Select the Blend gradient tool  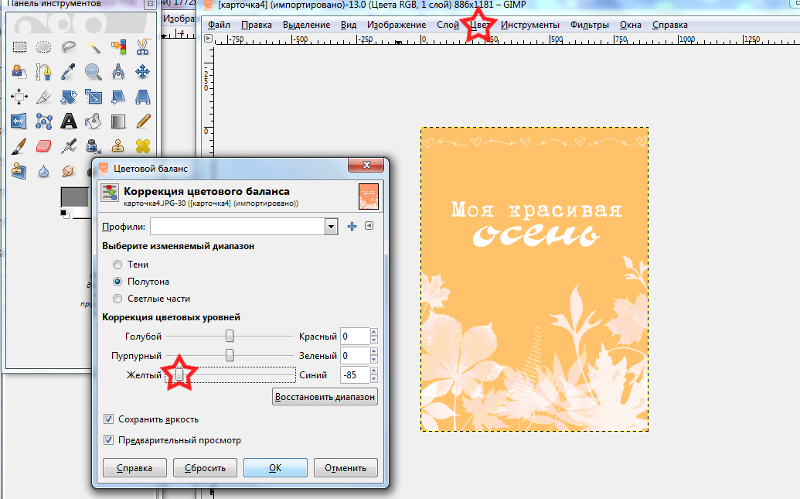(x=118, y=121)
